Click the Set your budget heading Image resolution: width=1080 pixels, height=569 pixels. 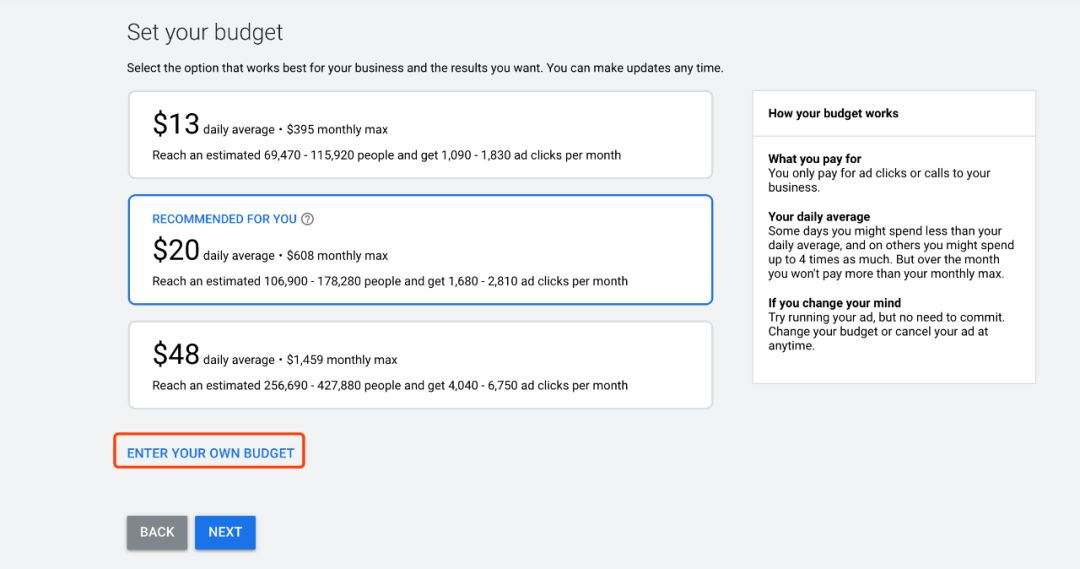[x=205, y=32]
